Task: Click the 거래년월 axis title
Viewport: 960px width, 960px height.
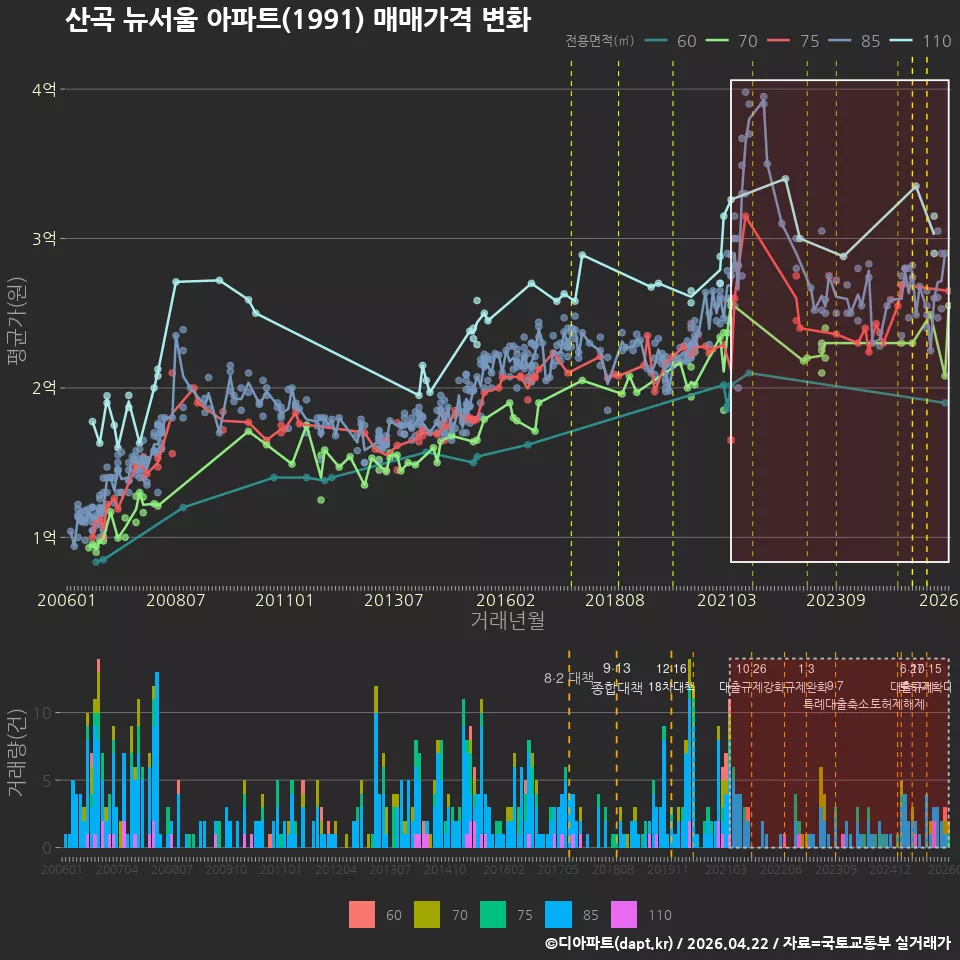Action: pos(508,620)
